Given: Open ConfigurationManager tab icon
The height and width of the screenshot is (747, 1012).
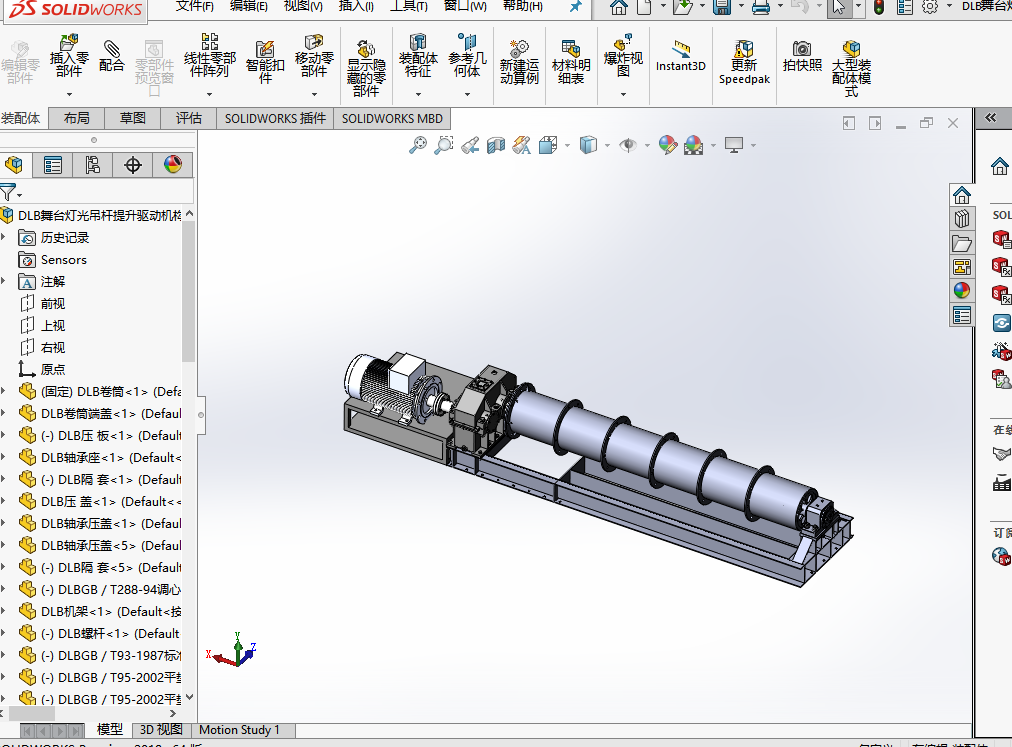Looking at the screenshot, I should [92, 165].
